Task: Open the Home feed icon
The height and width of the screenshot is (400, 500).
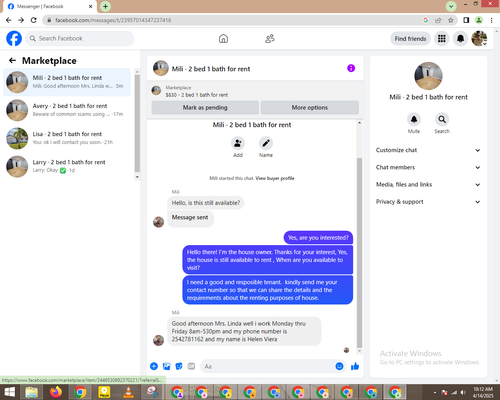Action: click(223, 39)
